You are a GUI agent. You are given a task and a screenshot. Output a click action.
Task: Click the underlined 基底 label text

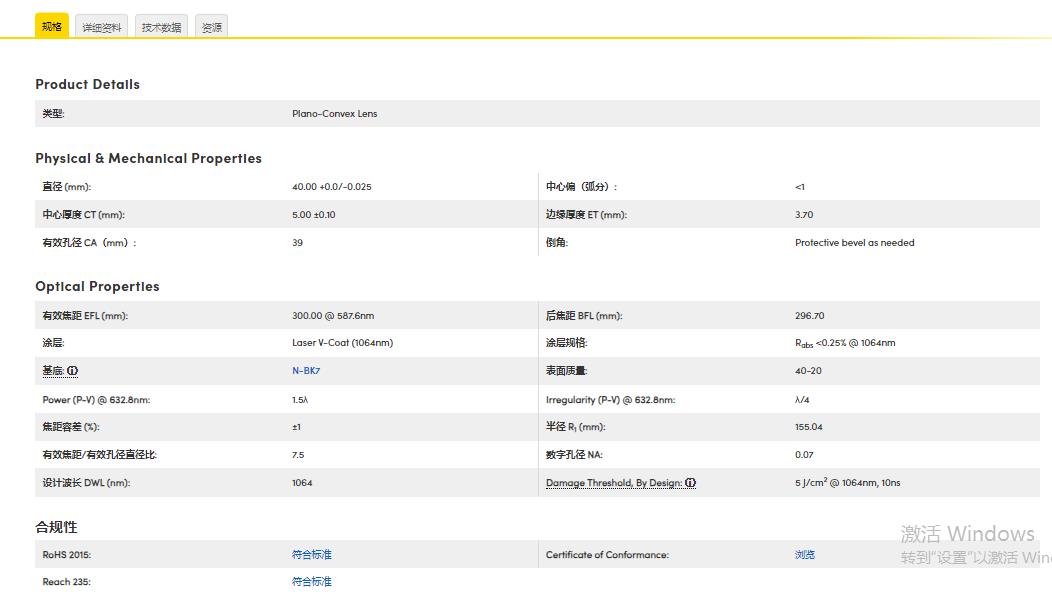click(53, 371)
